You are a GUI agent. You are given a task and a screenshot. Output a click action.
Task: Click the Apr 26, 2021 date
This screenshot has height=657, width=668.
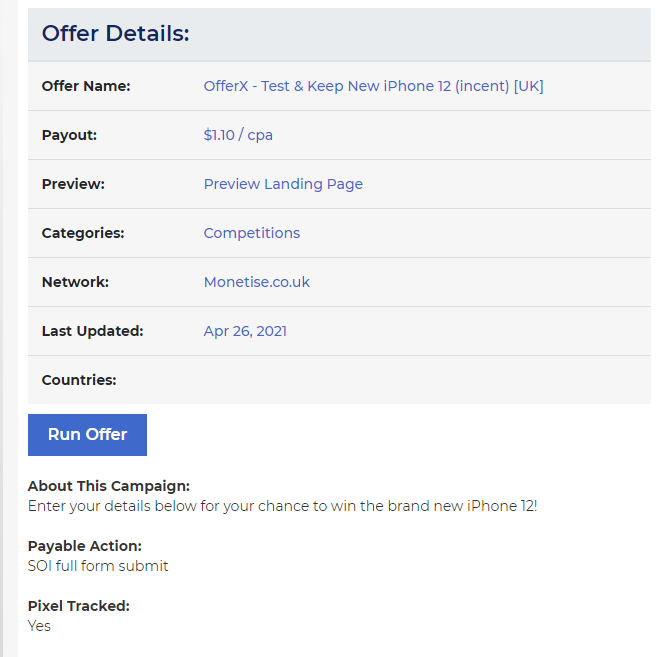point(245,331)
